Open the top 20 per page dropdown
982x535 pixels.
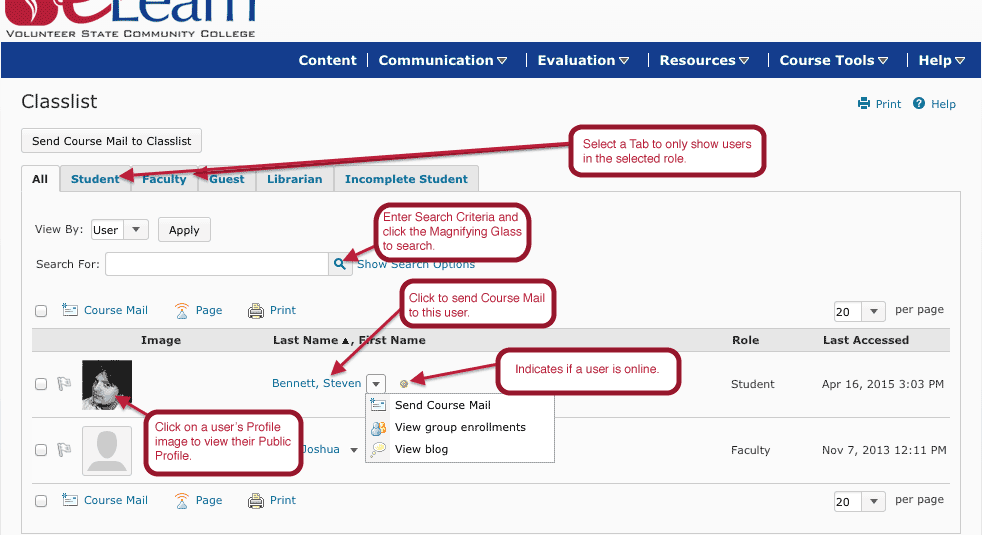[859, 312]
